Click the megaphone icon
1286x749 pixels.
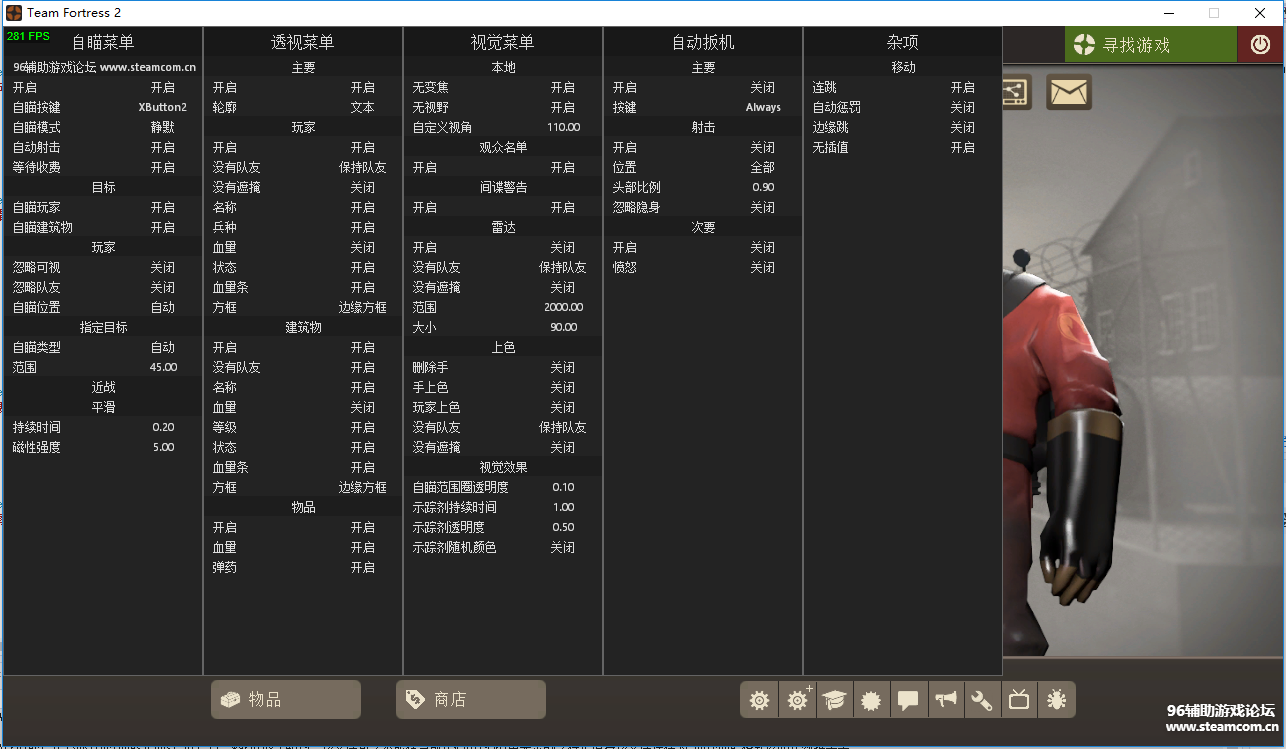[945, 700]
